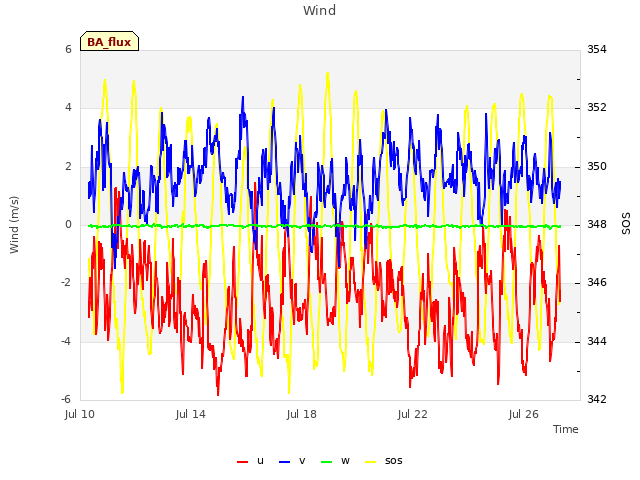The height and width of the screenshot is (480, 640).
Task: Toggle the w series in legend
Action: click(x=335, y=461)
